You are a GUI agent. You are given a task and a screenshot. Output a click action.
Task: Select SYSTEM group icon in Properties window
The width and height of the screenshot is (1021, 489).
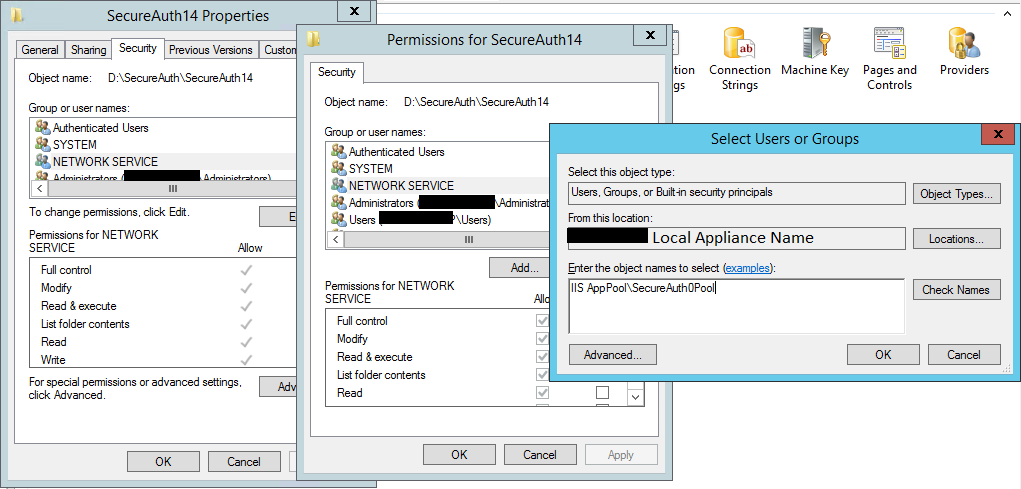click(43, 145)
